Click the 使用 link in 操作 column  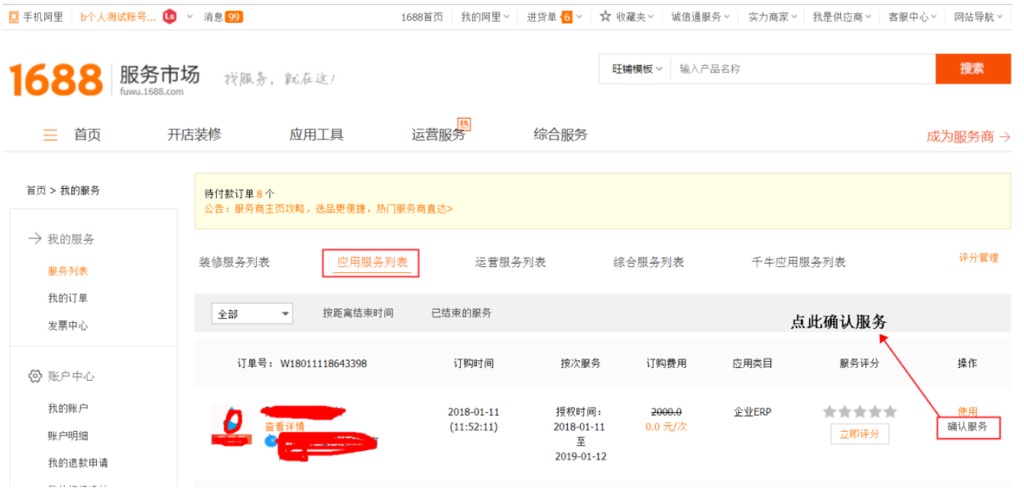(967, 412)
